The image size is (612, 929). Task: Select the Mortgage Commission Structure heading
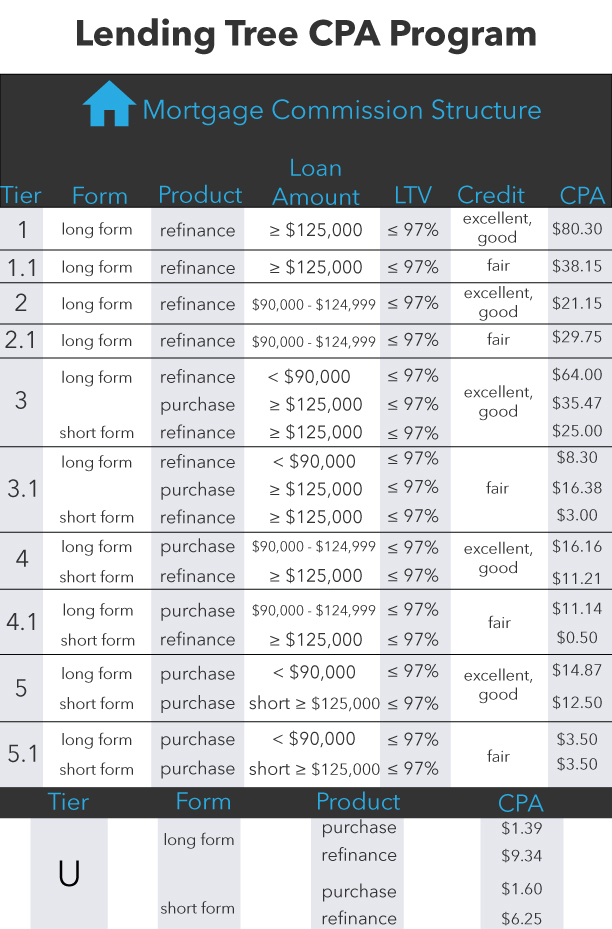341,109
